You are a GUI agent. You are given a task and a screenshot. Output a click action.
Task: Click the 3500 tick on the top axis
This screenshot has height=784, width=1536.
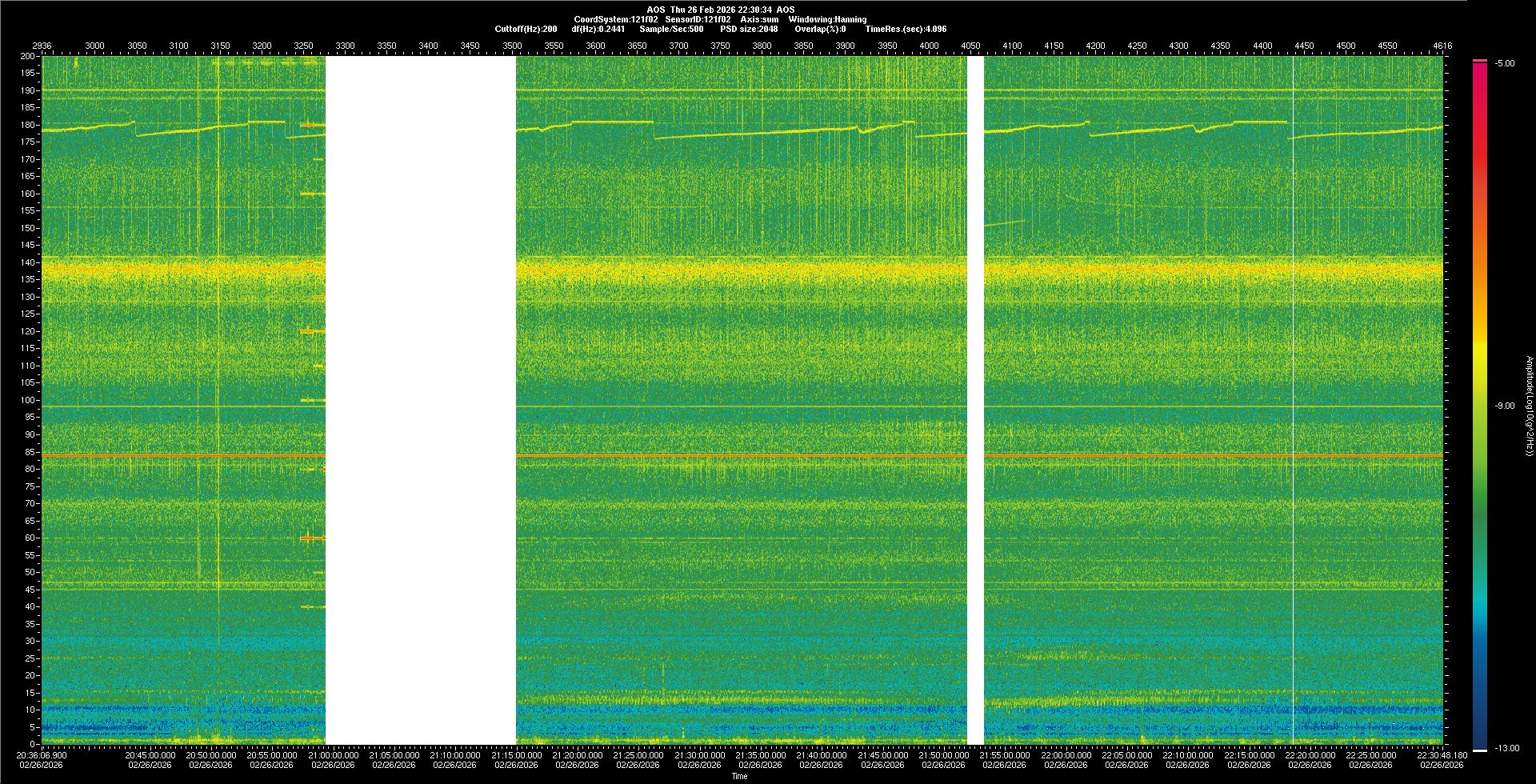[512, 46]
